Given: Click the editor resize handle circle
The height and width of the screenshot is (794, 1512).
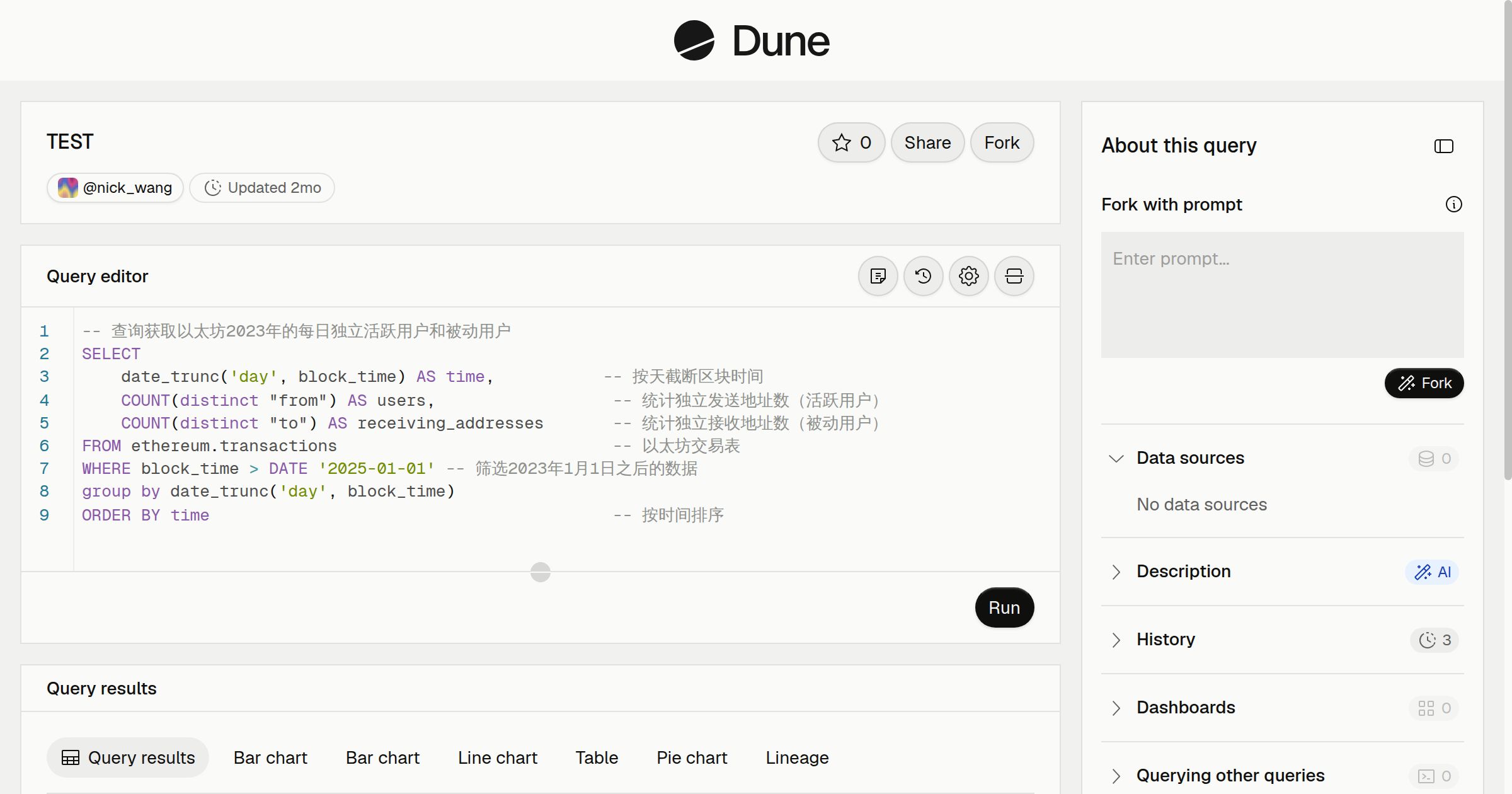Looking at the screenshot, I should [541, 572].
